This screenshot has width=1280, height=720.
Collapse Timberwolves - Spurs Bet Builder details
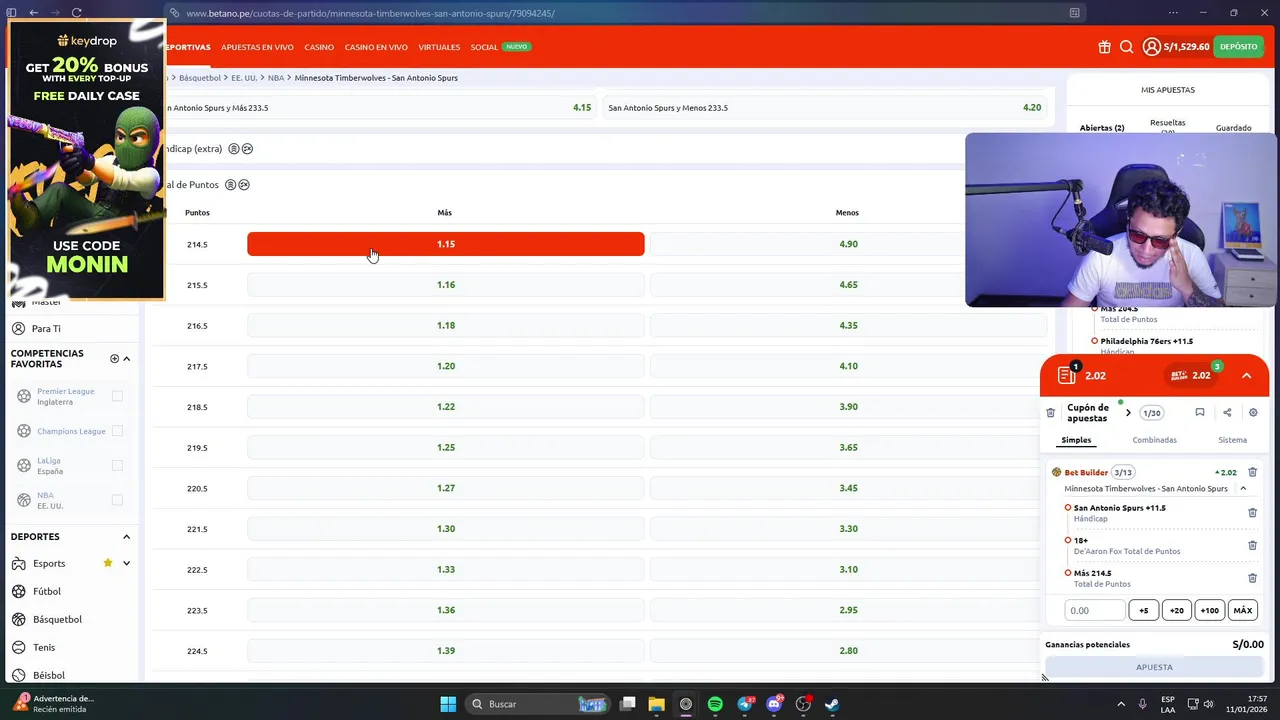(1243, 489)
